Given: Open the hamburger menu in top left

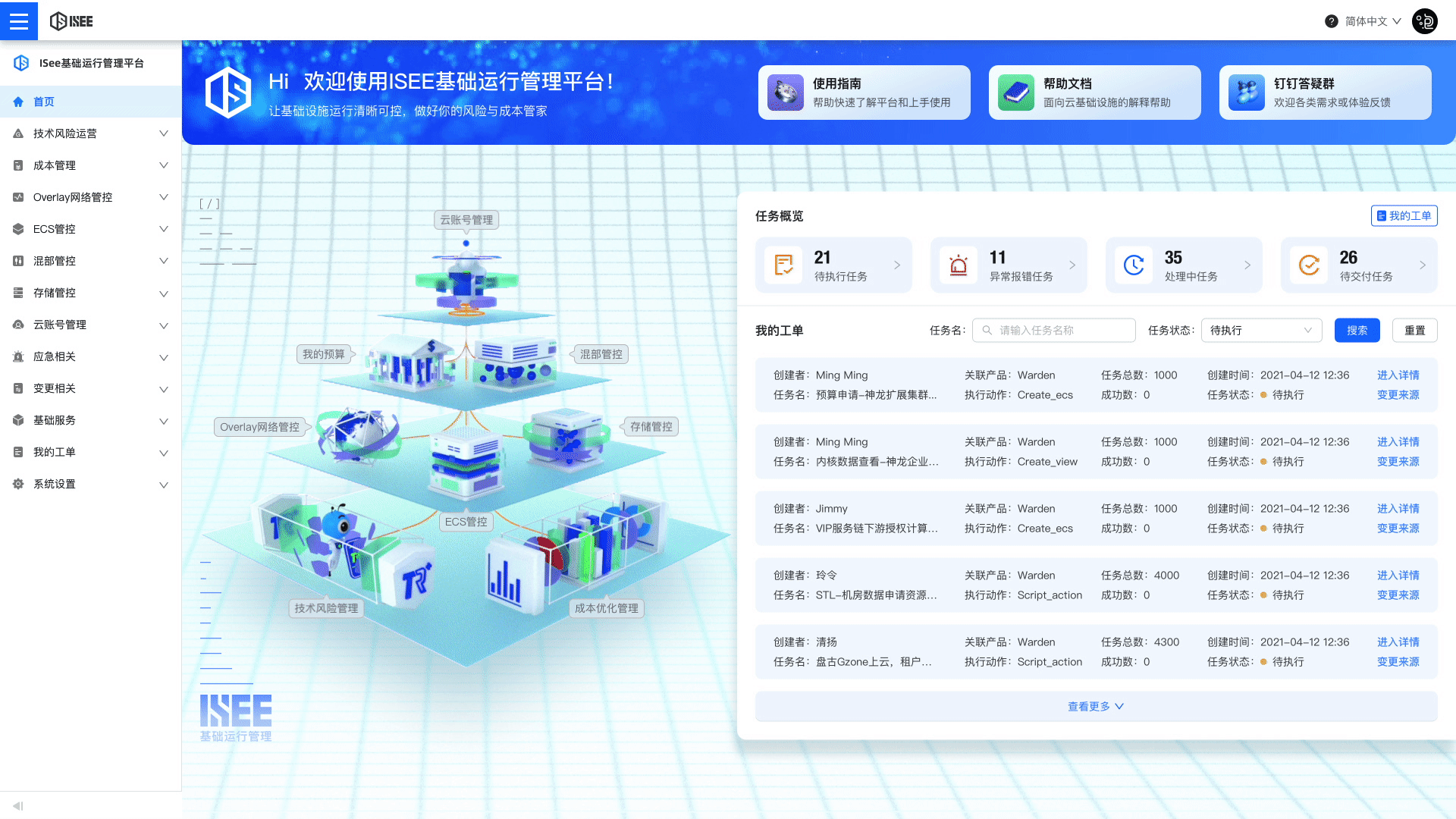Looking at the screenshot, I should (19, 20).
